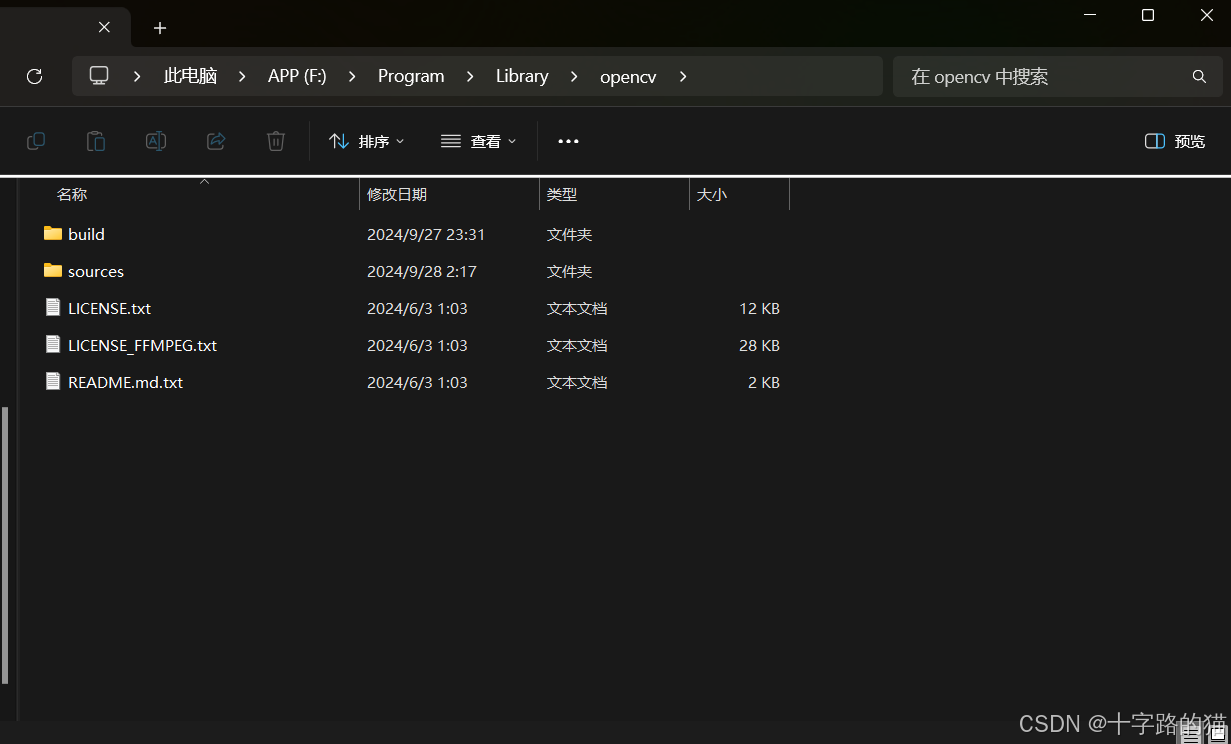
Task: Click the LICENSE.txt document icon
Action: (x=52, y=307)
